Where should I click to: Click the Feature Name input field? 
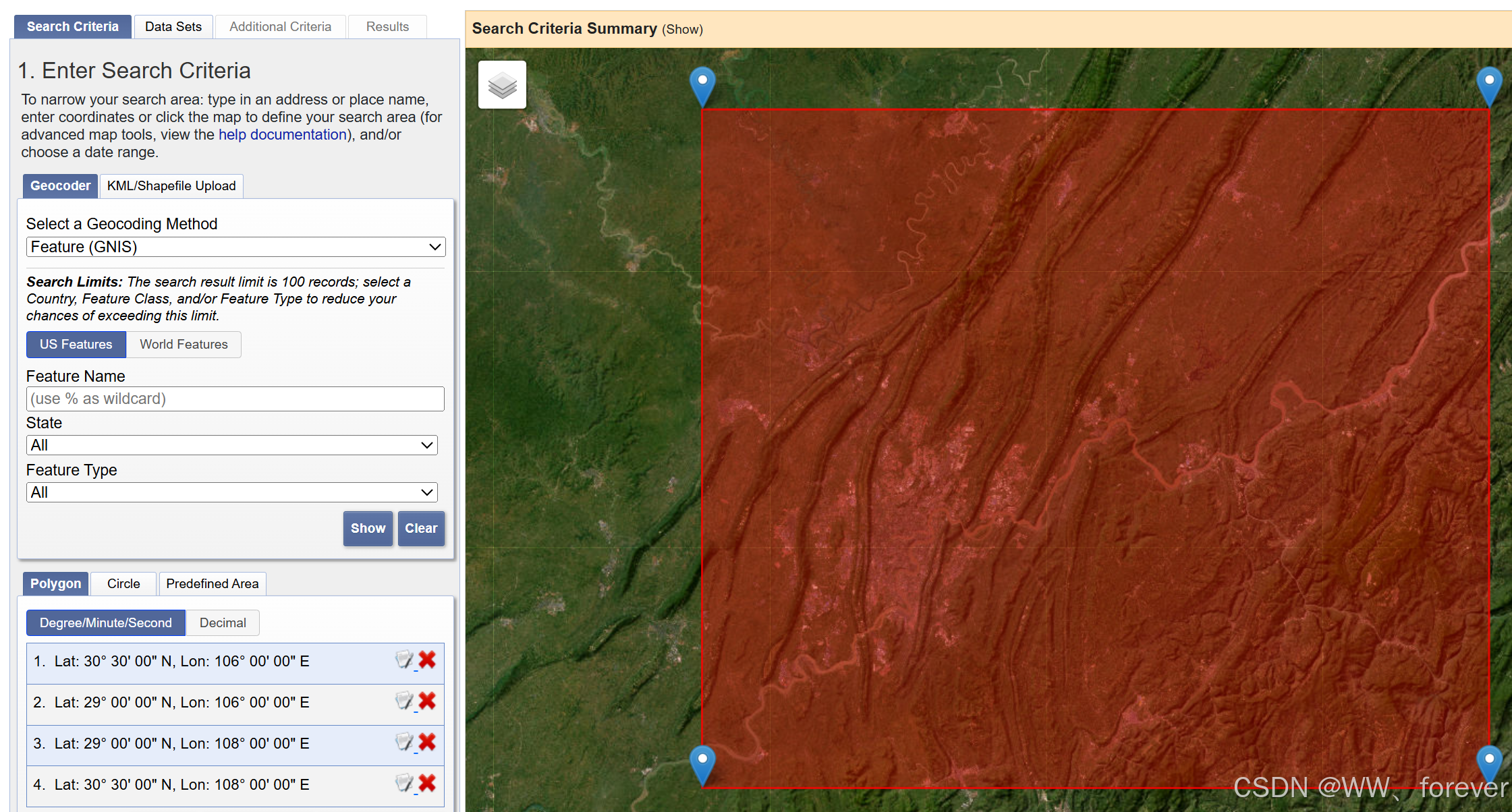(235, 399)
